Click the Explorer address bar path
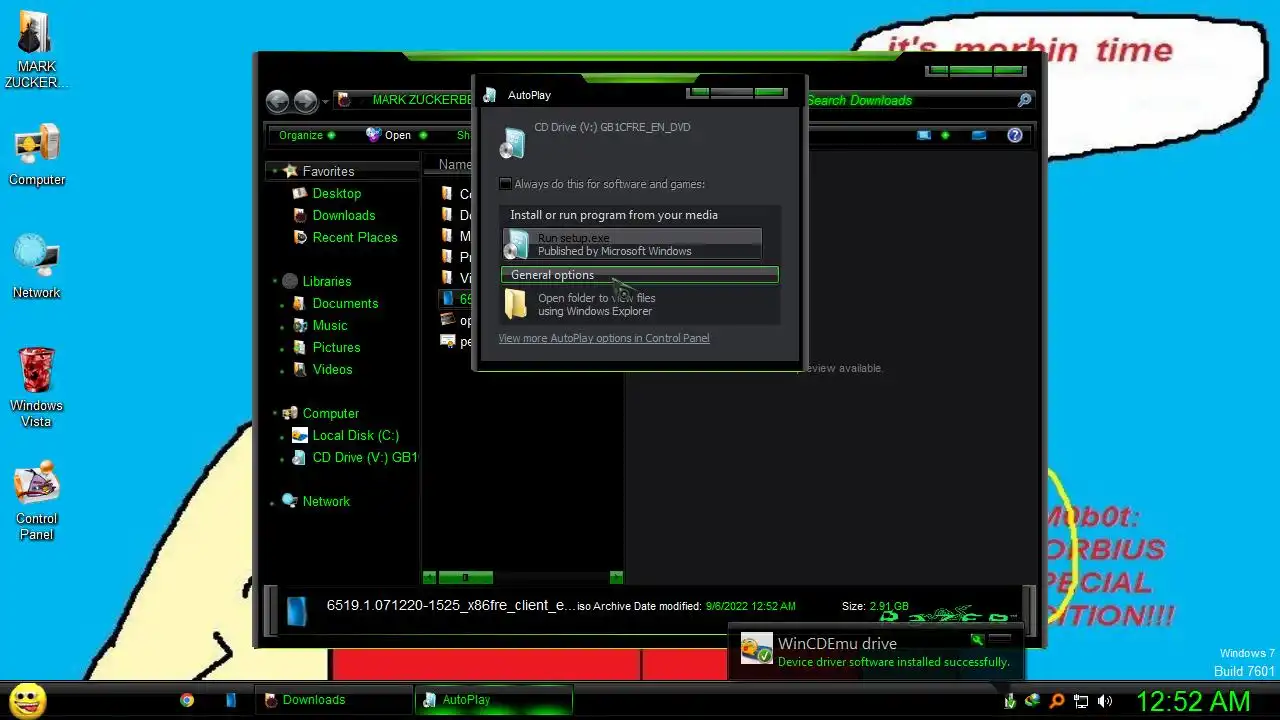This screenshot has width=1280, height=720. 420,100
